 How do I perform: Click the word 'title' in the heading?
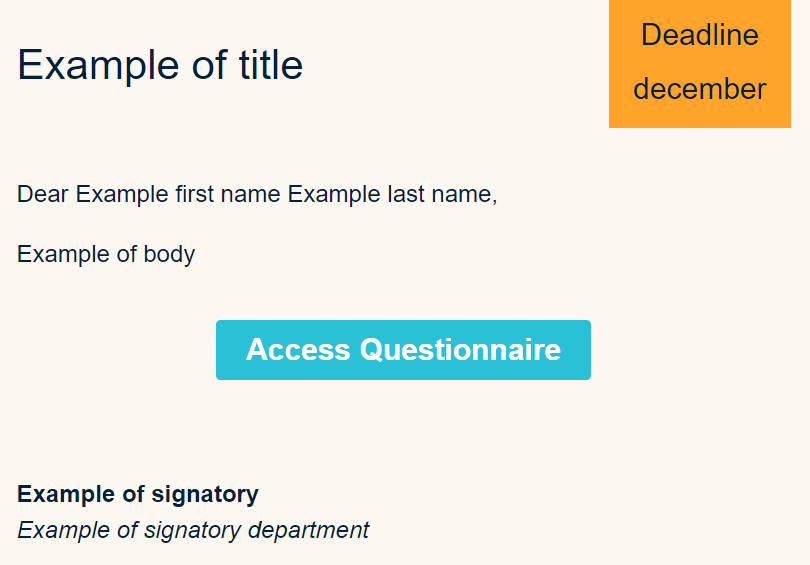tap(270, 66)
